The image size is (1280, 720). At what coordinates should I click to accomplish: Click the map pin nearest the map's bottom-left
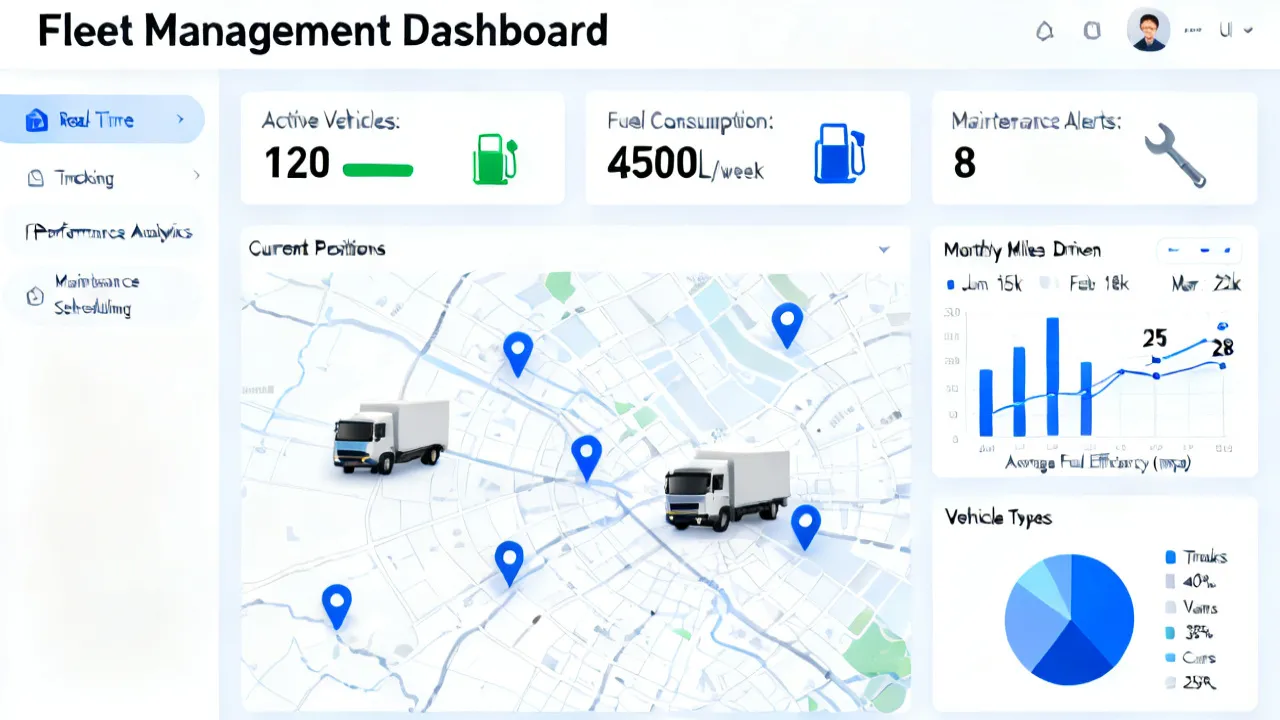coord(337,607)
